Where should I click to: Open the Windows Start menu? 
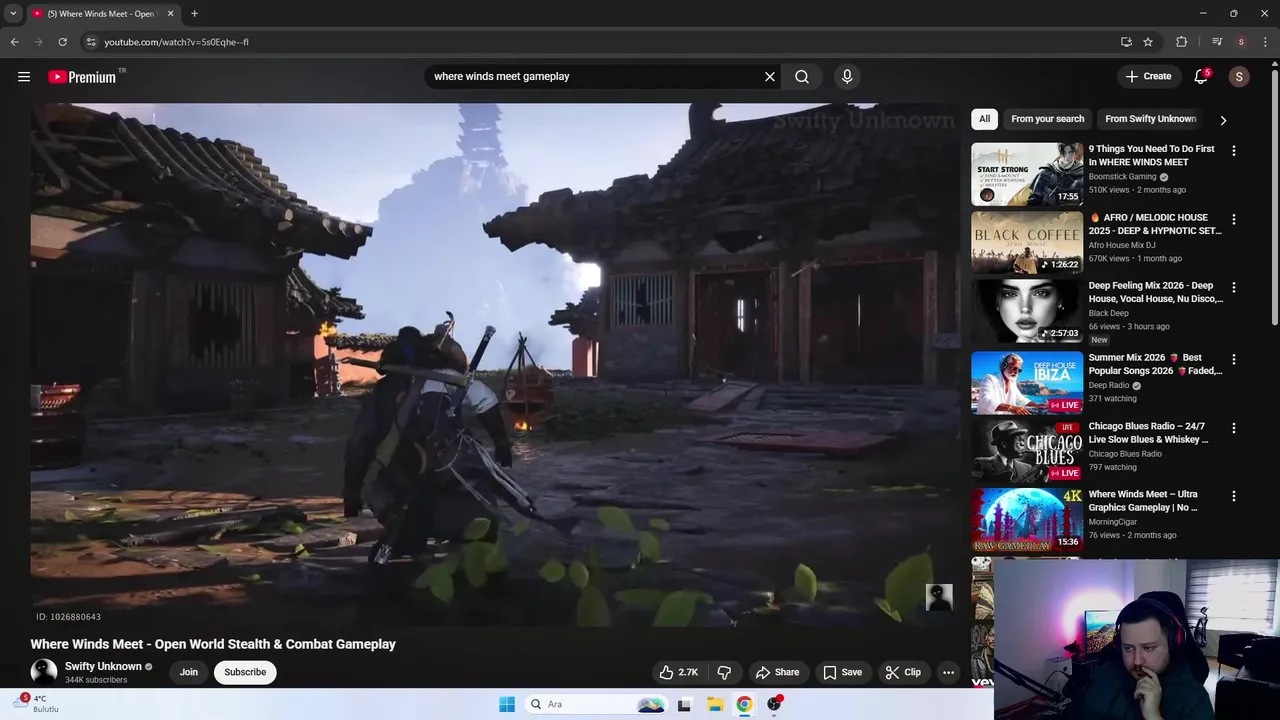[507, 704]
